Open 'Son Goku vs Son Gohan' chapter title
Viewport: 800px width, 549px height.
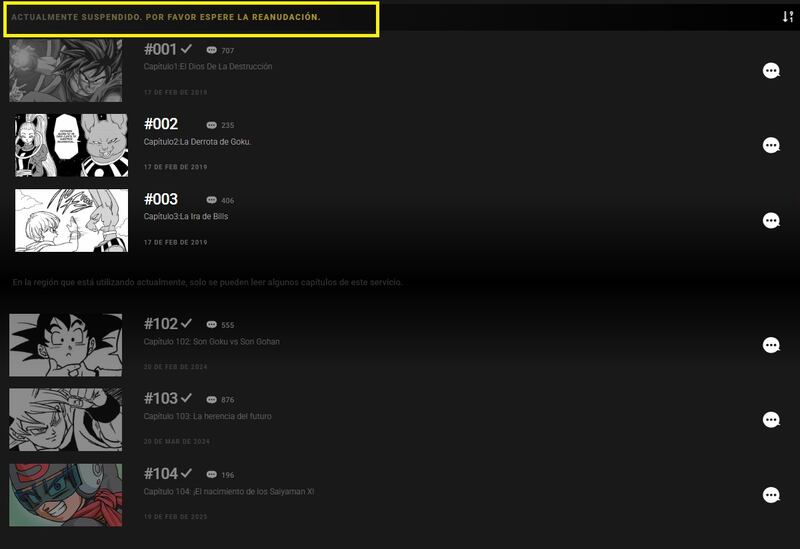point(211,342)
